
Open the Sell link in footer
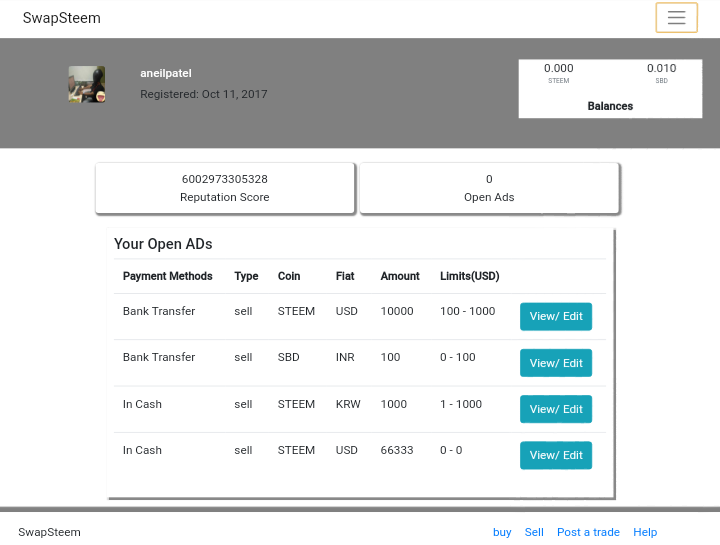point(534,532)
